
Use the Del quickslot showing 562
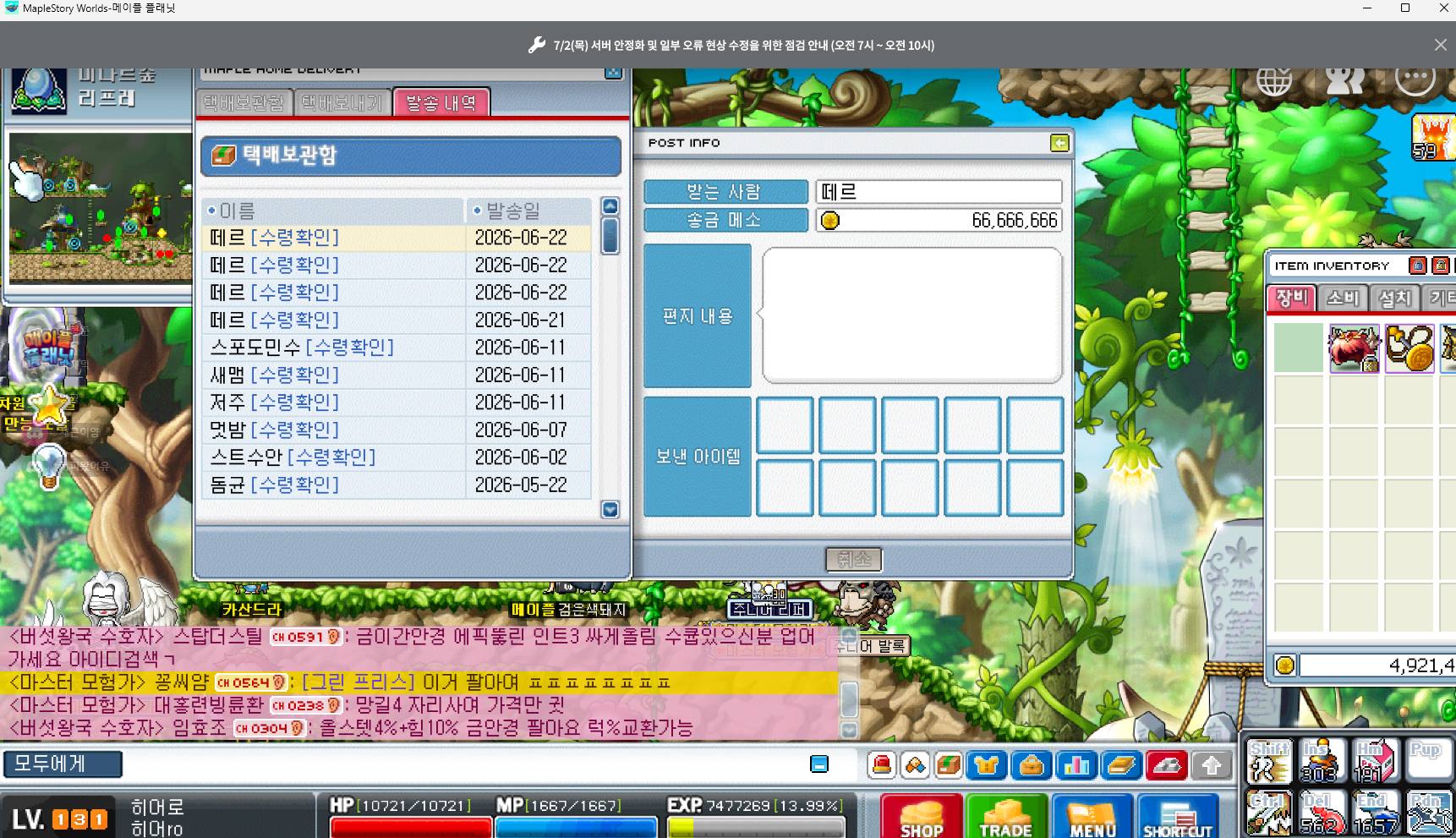(1321, 813)
